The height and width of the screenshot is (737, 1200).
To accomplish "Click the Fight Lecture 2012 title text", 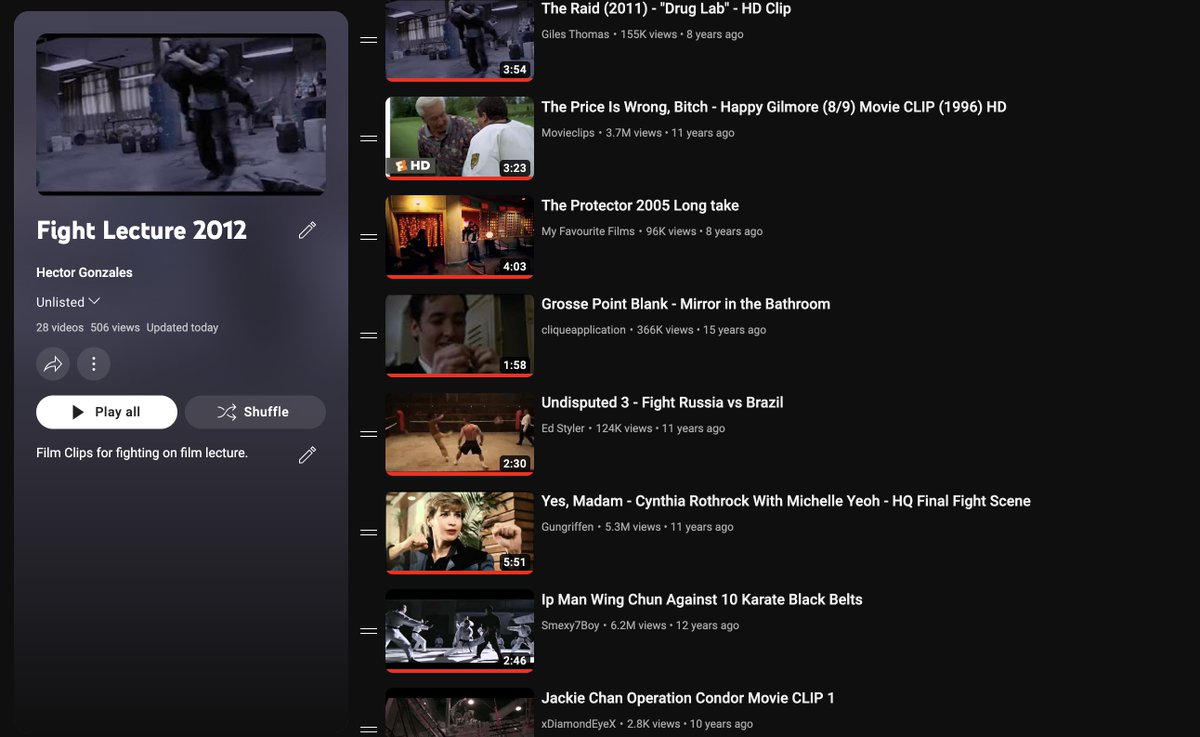I will 142,230.
